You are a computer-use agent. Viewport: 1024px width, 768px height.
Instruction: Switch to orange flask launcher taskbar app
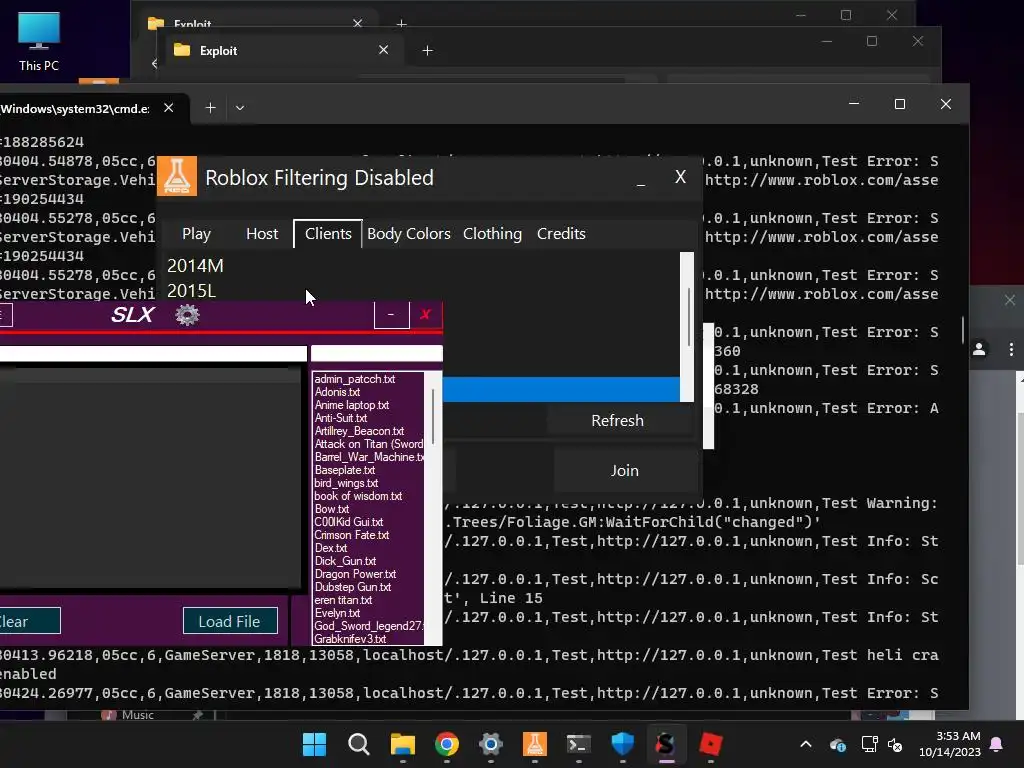(x=534, y=744)
